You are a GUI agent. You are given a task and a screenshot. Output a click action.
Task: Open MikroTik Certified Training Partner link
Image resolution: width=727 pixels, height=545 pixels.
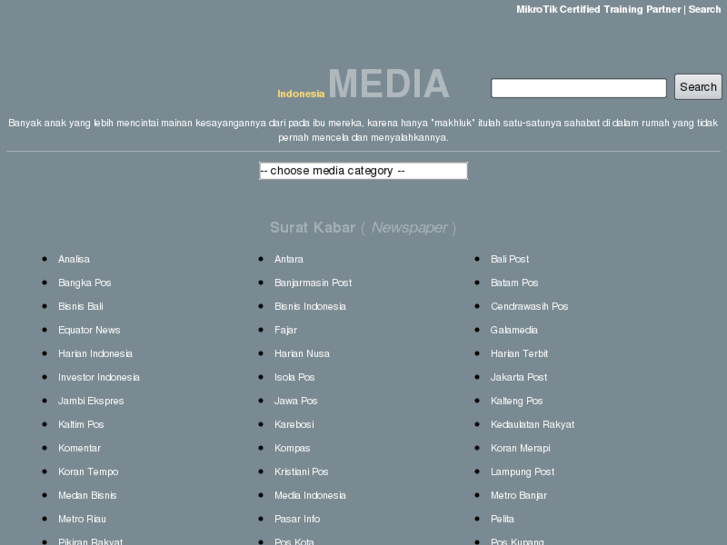[599, 9]
